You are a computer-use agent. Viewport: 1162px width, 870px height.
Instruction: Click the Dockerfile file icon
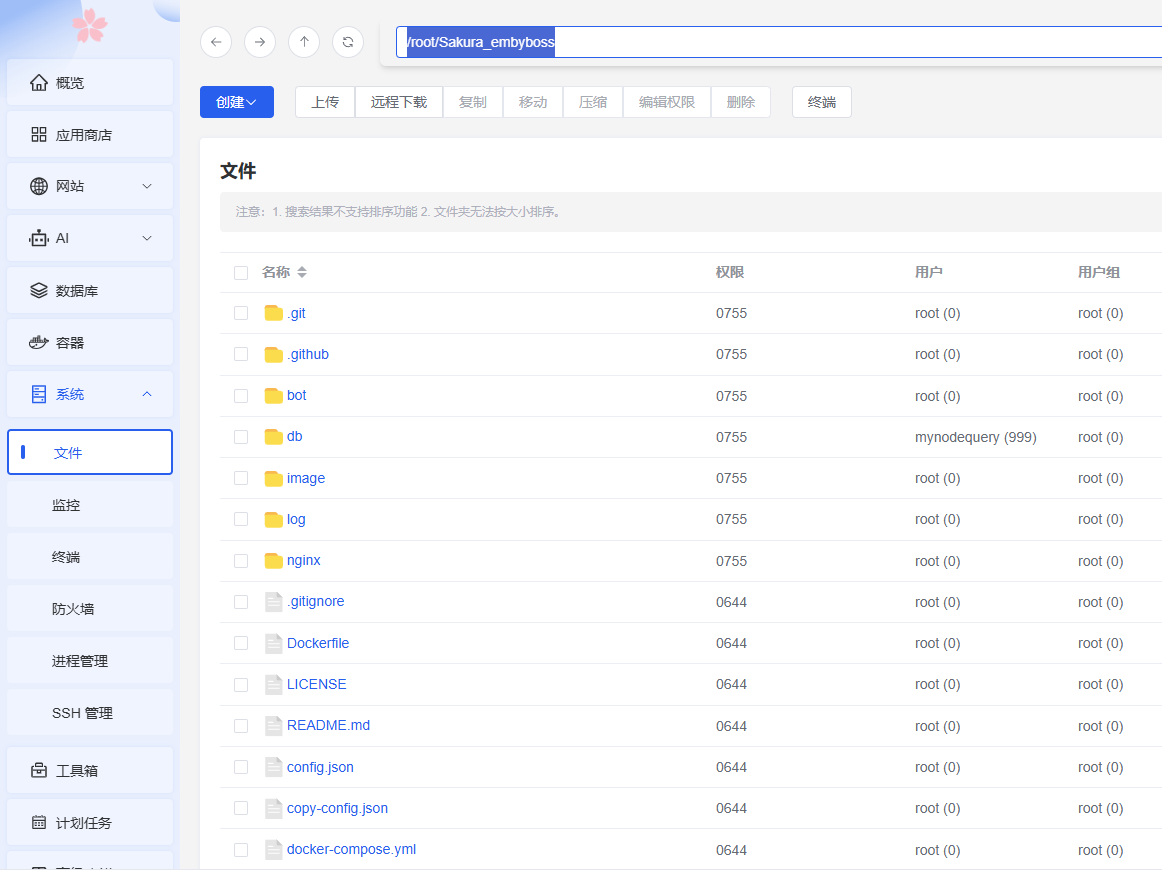coord(274,643)
